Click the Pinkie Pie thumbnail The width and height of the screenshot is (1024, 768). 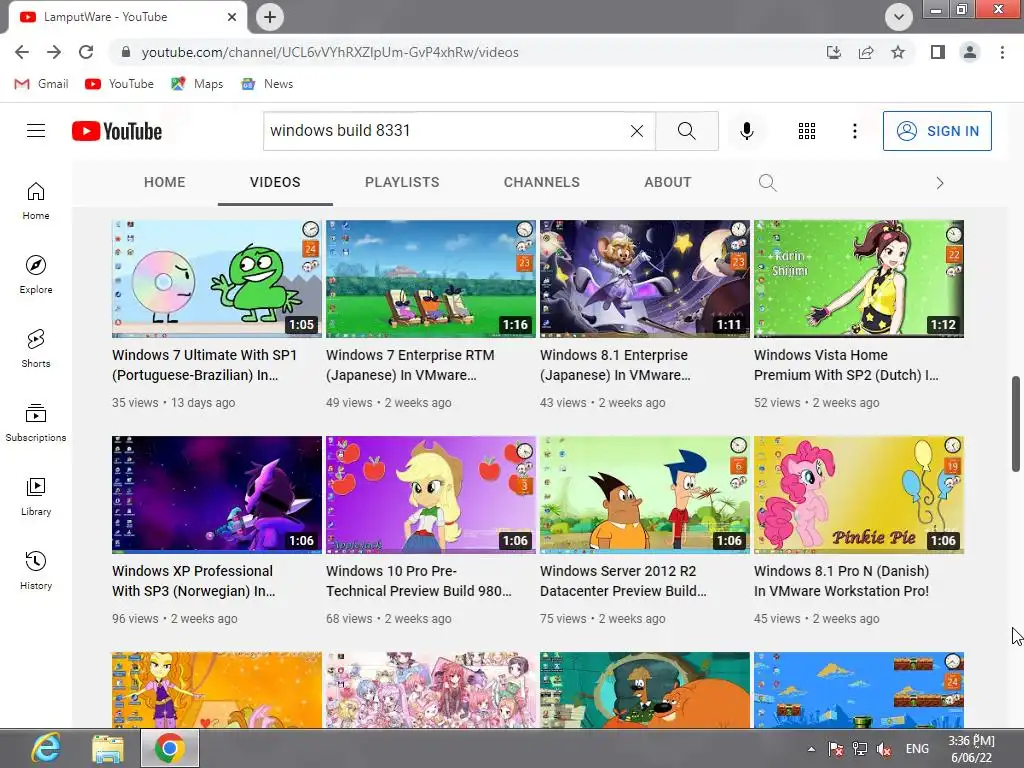(x=859, y=494)
